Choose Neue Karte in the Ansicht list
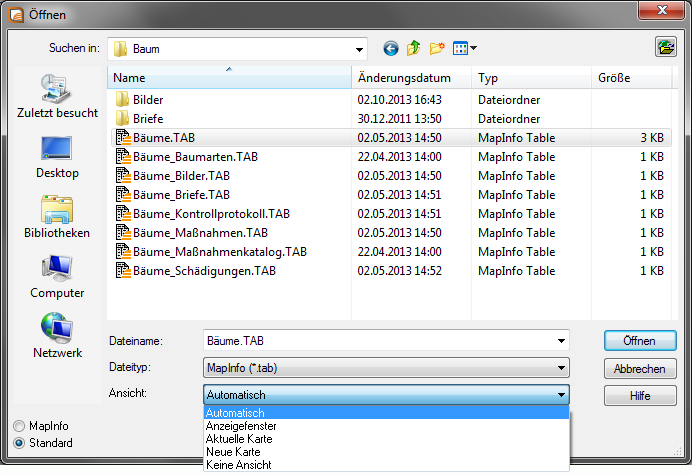The image size is (692, 475). (x=386, y=452)
